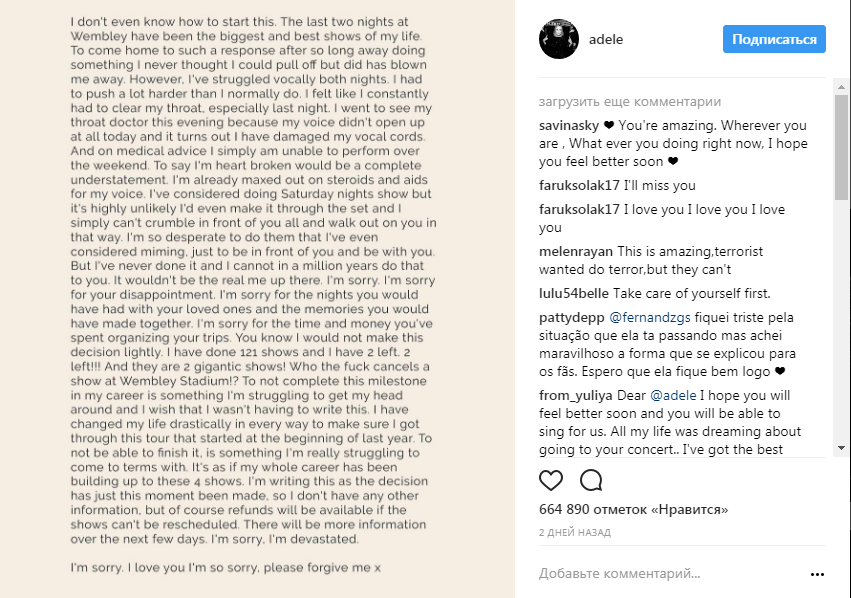
Task: Load more comments via загрузить еще комментарии
Action: coord(629,102)
